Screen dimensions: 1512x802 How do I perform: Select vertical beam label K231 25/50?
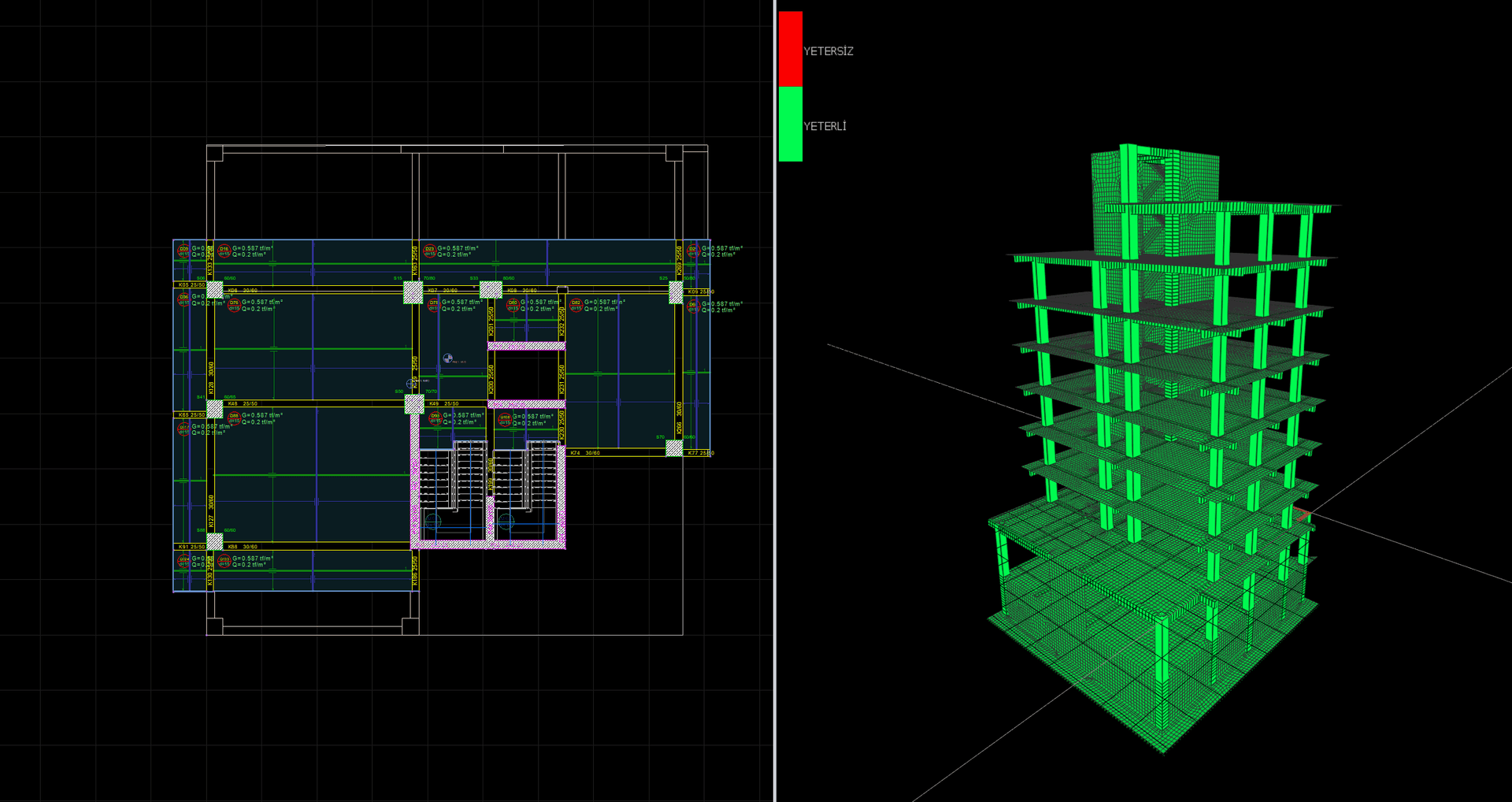click(x=561, y=380)
